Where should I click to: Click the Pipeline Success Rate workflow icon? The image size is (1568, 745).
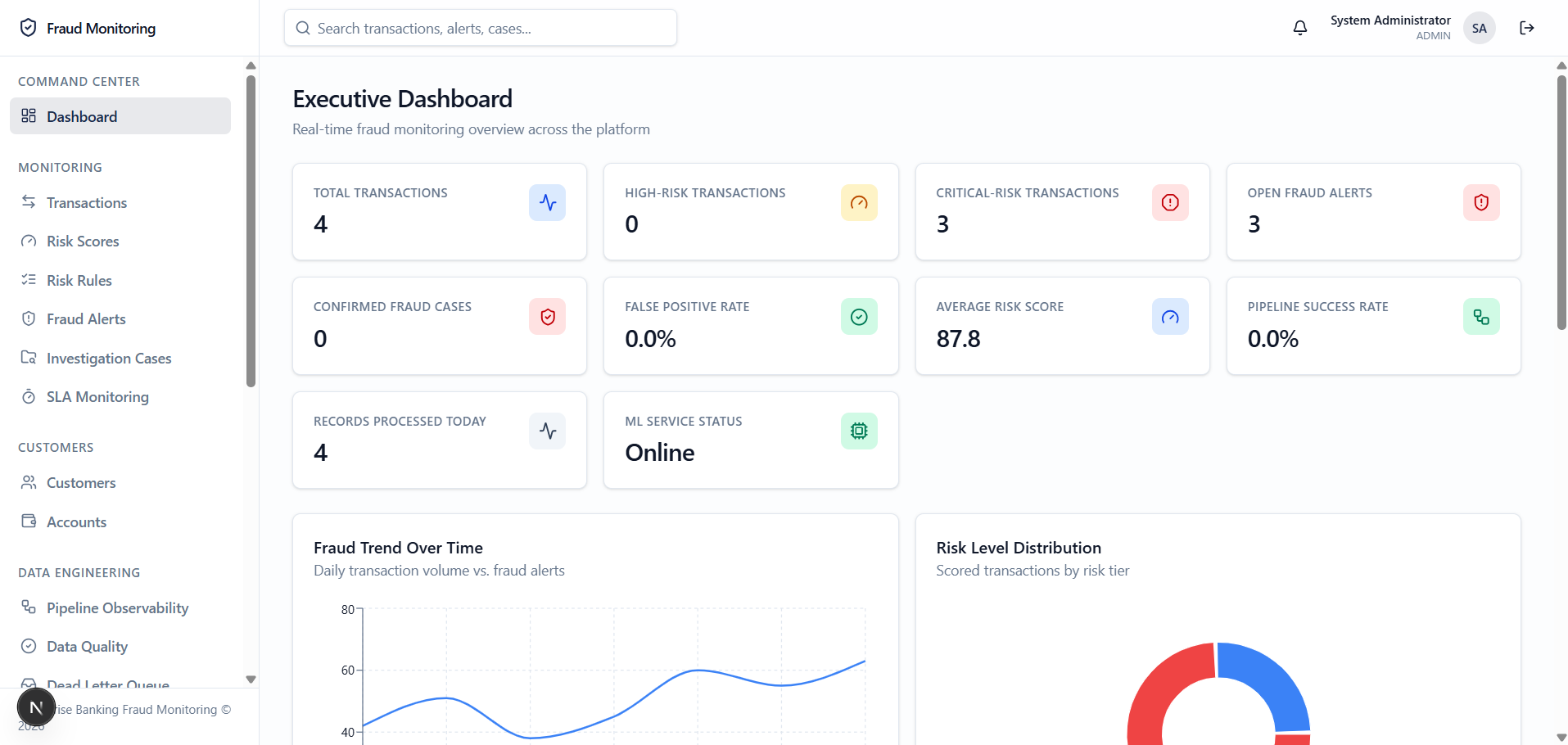click(1481, 317)
